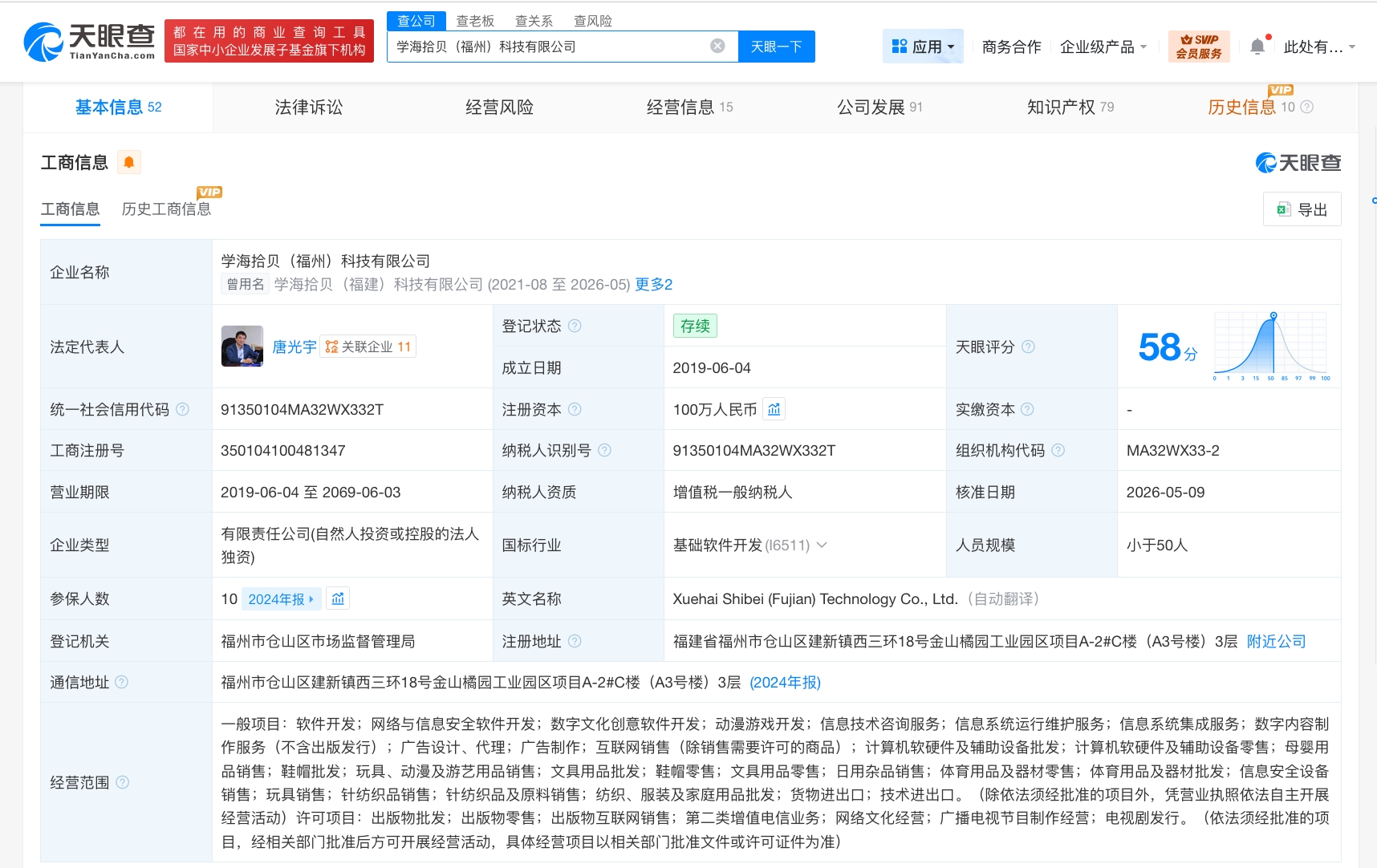Open the 此处有… account dropdown
The width and height of the screenshot is (1377, 868).
(1320, 47)
